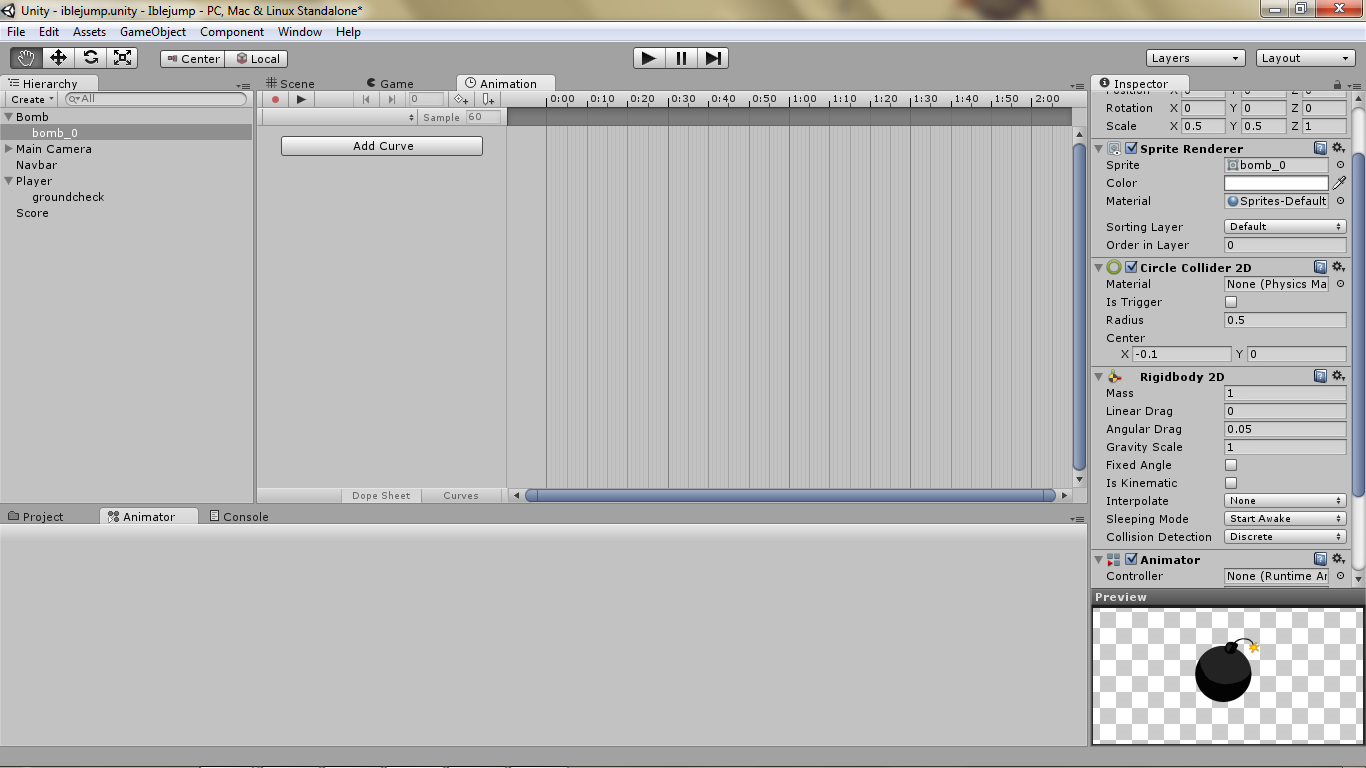
Task: Click the 1:00 mark on timeline ruler
Action: 803,99
